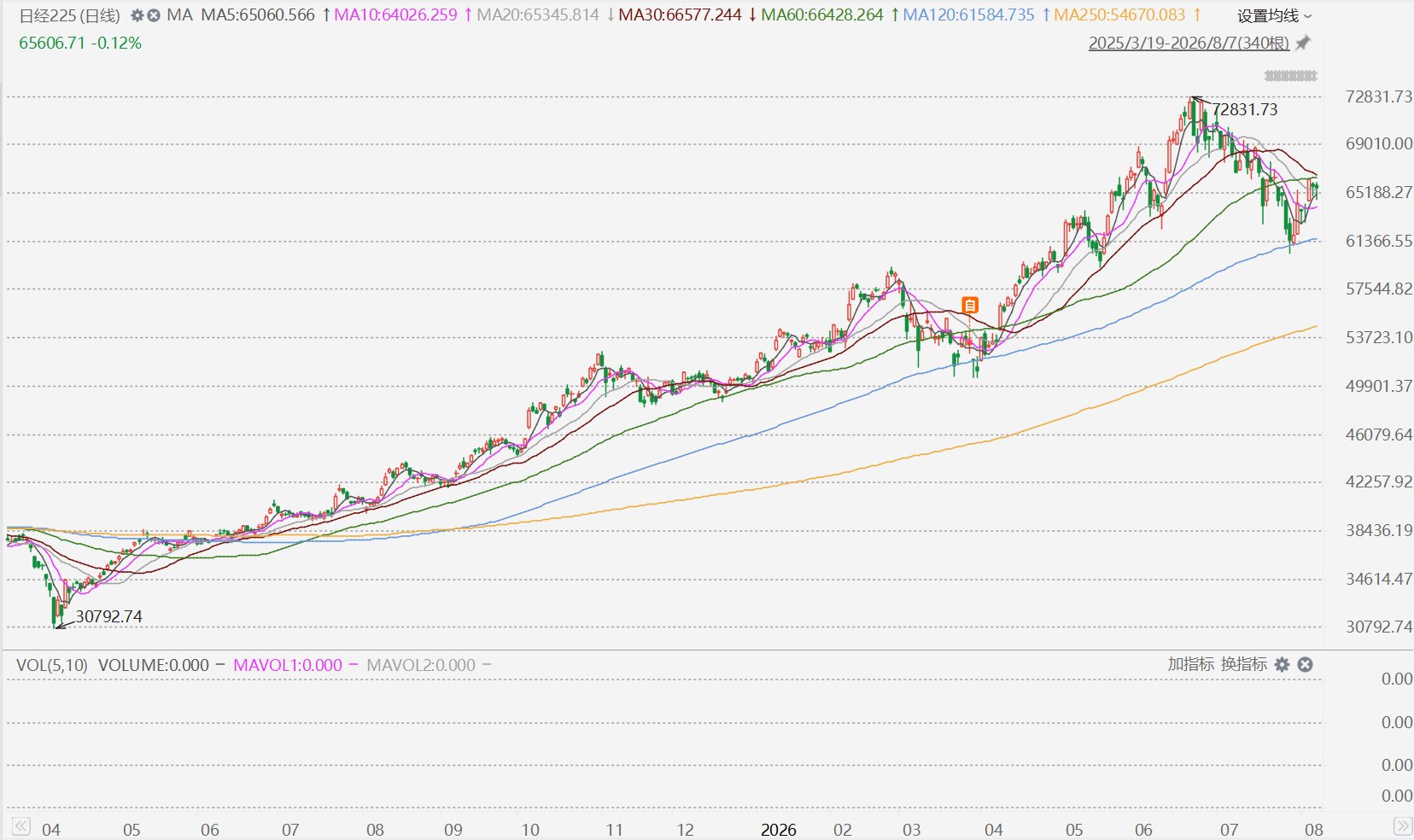This screenshot has height=840, width=1414.
Task: Open the MA indicator settings gear
Action: [x=137, y=15]
